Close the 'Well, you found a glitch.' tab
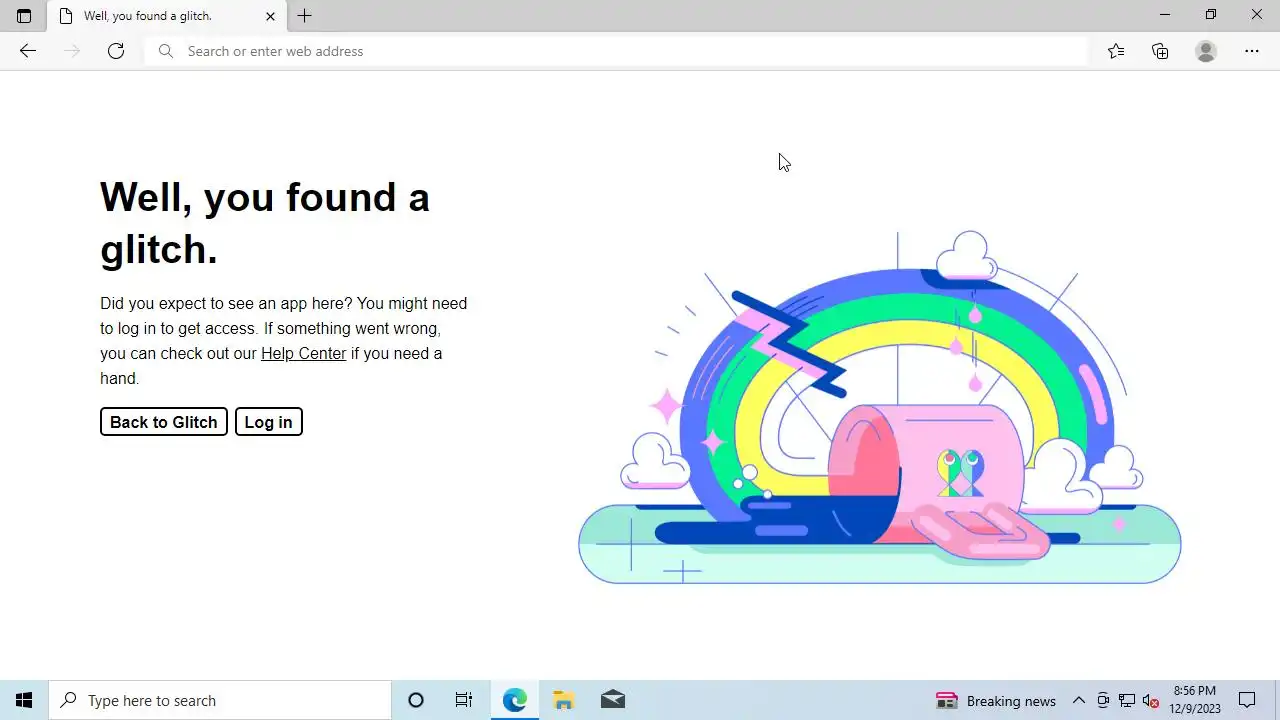1280x720 pixels. (270, 16)
